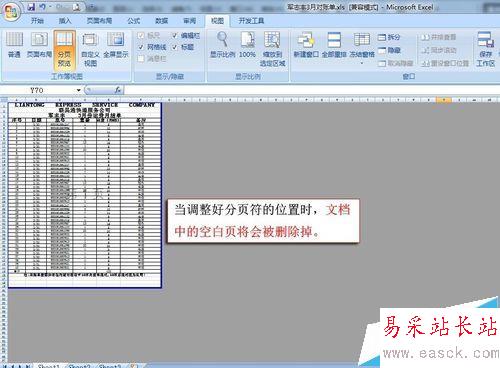Select the Sheet1 tab
Viewport: 500px width, 368px height.
[x=48, y=366]
